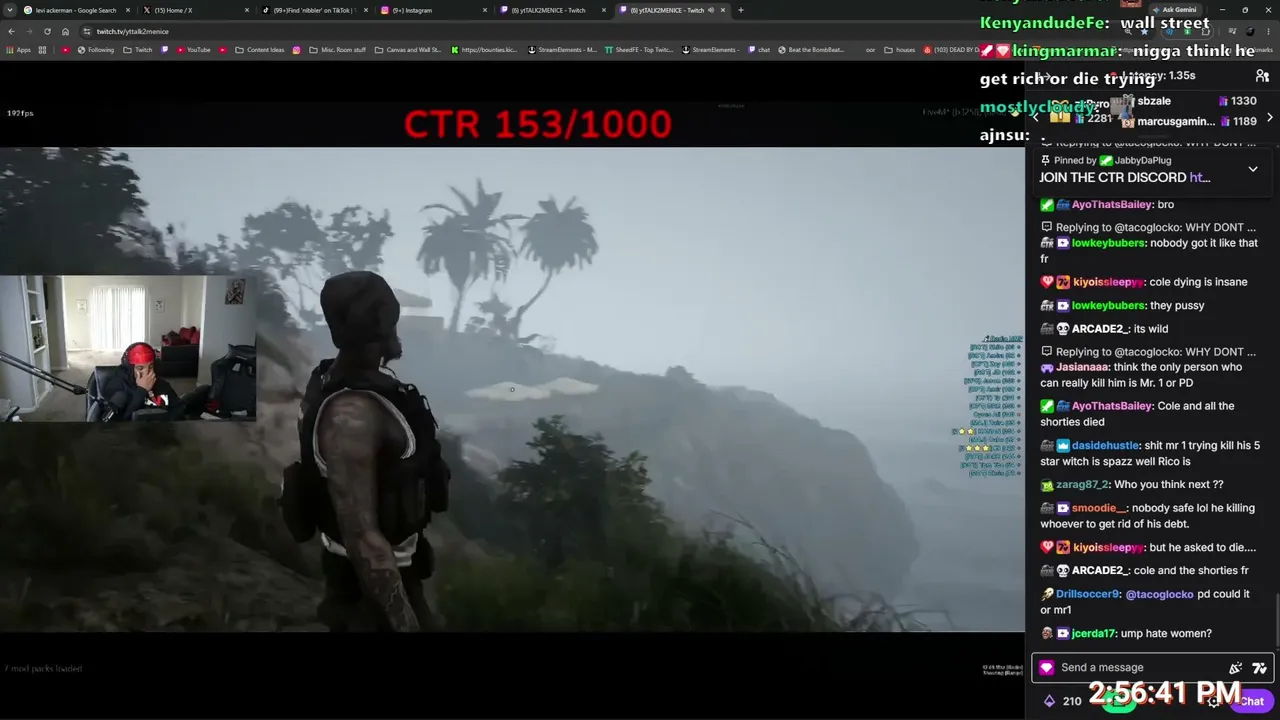The width and height of the screenshot is (1280, 720).
Task: Open the tab search dropdown arrow
Action: 11,10
